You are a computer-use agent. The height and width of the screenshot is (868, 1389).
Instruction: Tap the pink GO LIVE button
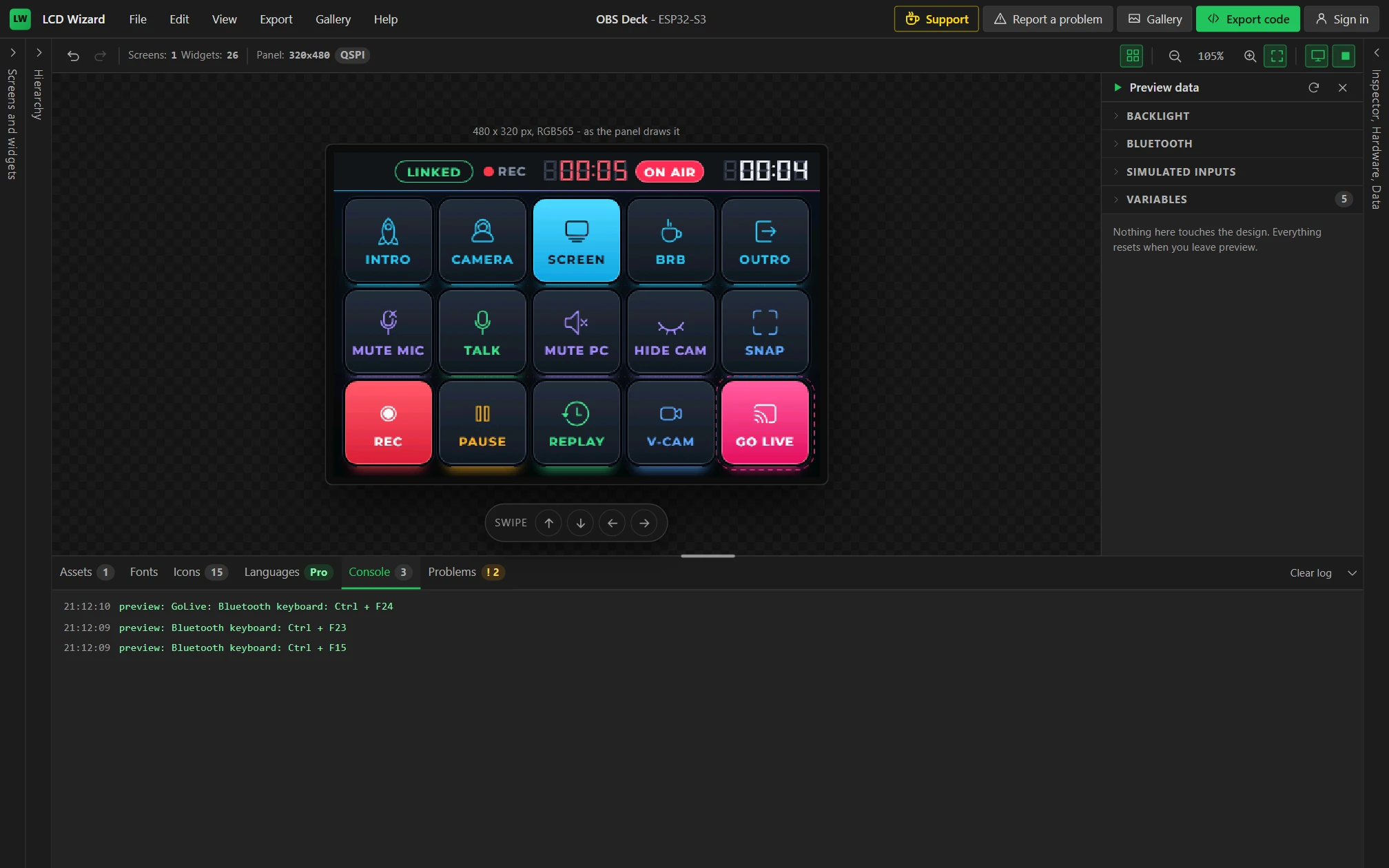point(765,422)
